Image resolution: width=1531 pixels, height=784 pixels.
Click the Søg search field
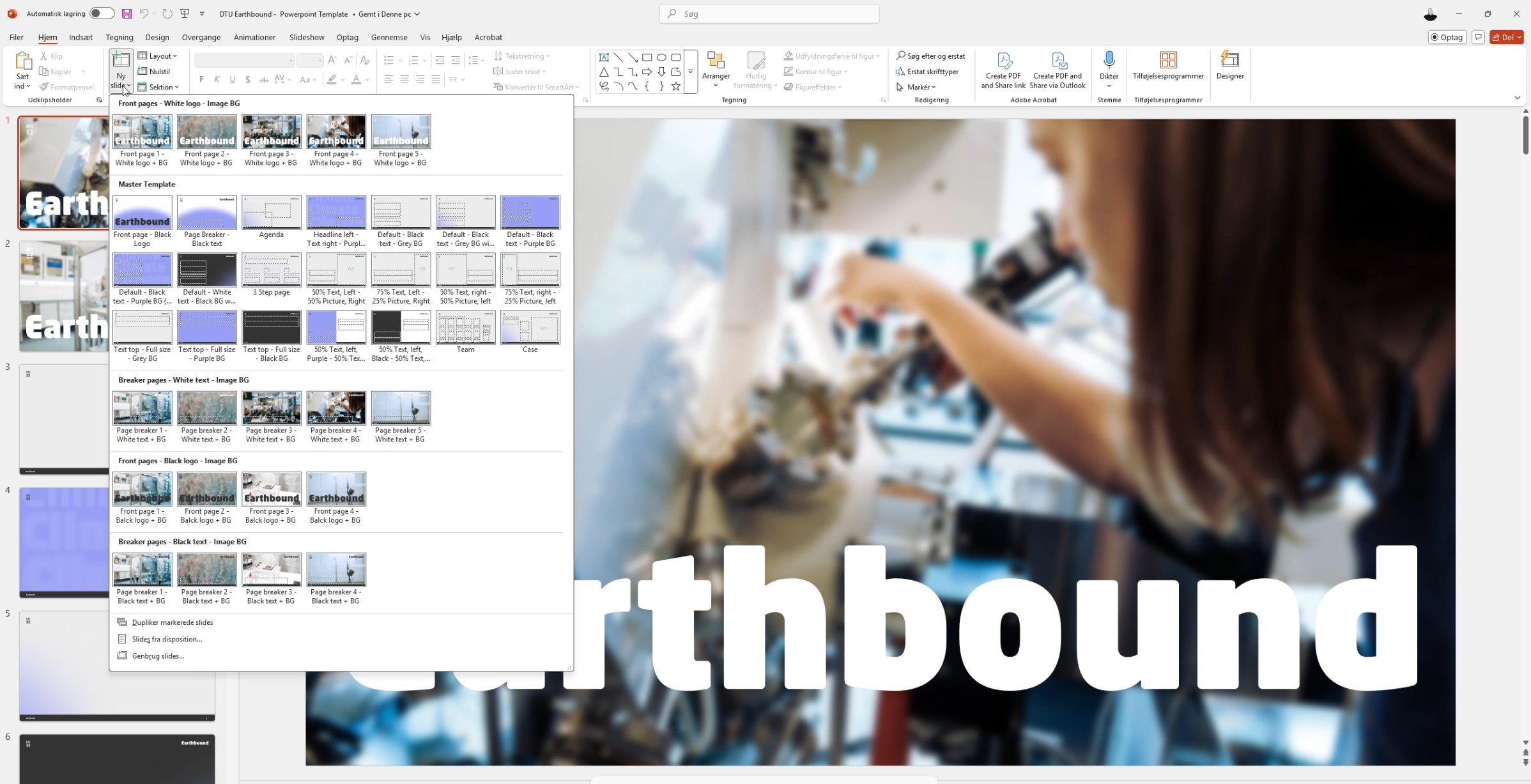pos(769,13)
